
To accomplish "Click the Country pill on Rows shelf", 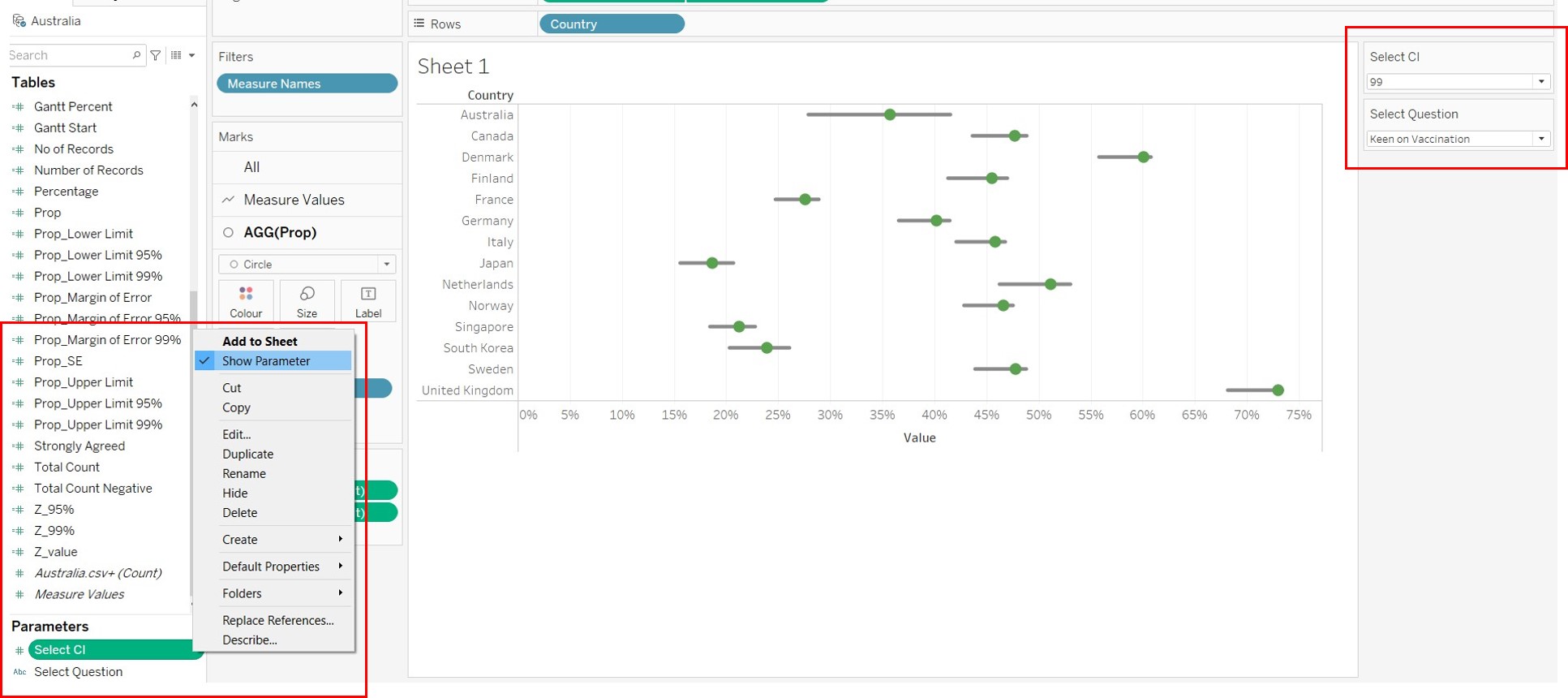I will (611, 24).
